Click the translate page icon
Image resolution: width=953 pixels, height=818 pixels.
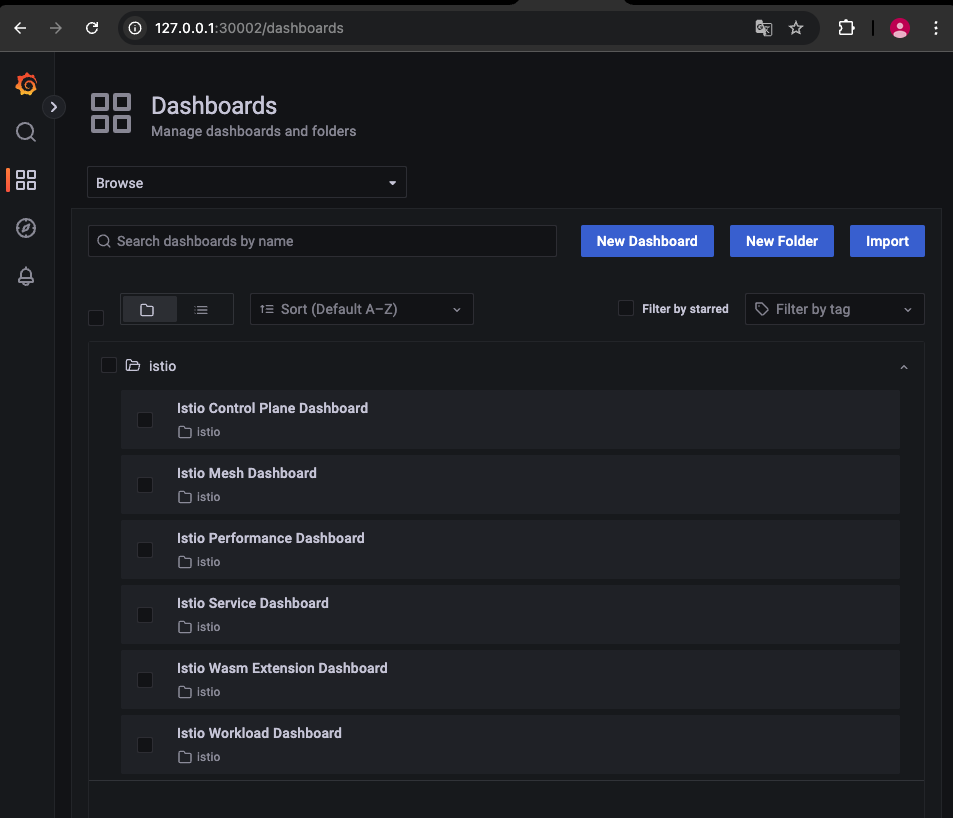coord(763,28)
